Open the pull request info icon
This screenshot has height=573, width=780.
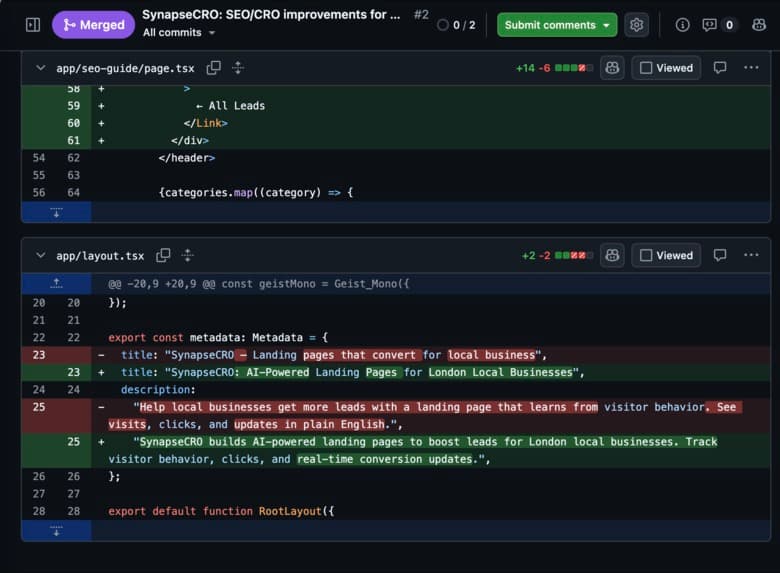(x=682, y=25)
